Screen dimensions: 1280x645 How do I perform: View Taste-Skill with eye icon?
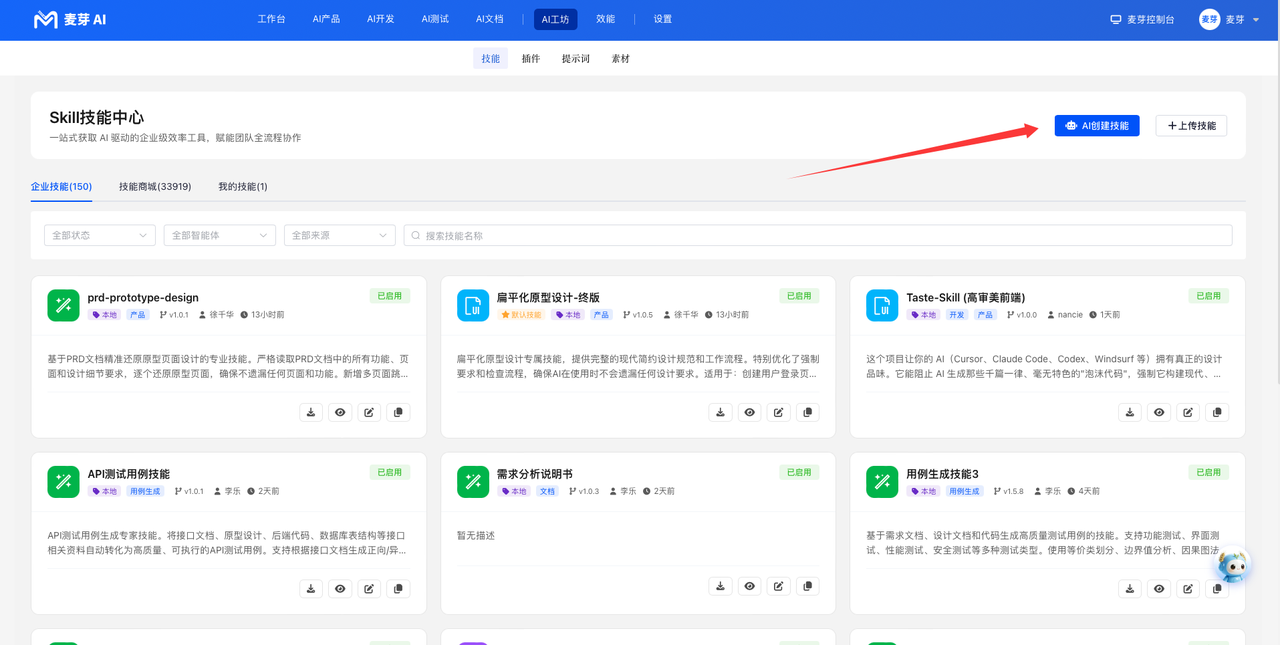pyautogui.click(x=1159, y=412)
